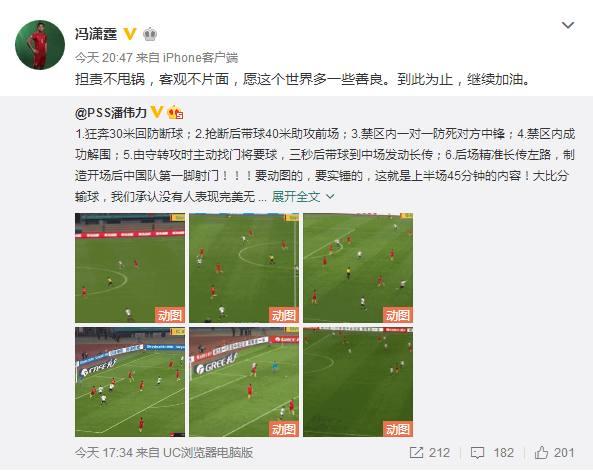The height and width of the screenshot is (473, 593).
Task: Open the GREE banner GIF thumbnail
Action: click(x=244, y=382)
